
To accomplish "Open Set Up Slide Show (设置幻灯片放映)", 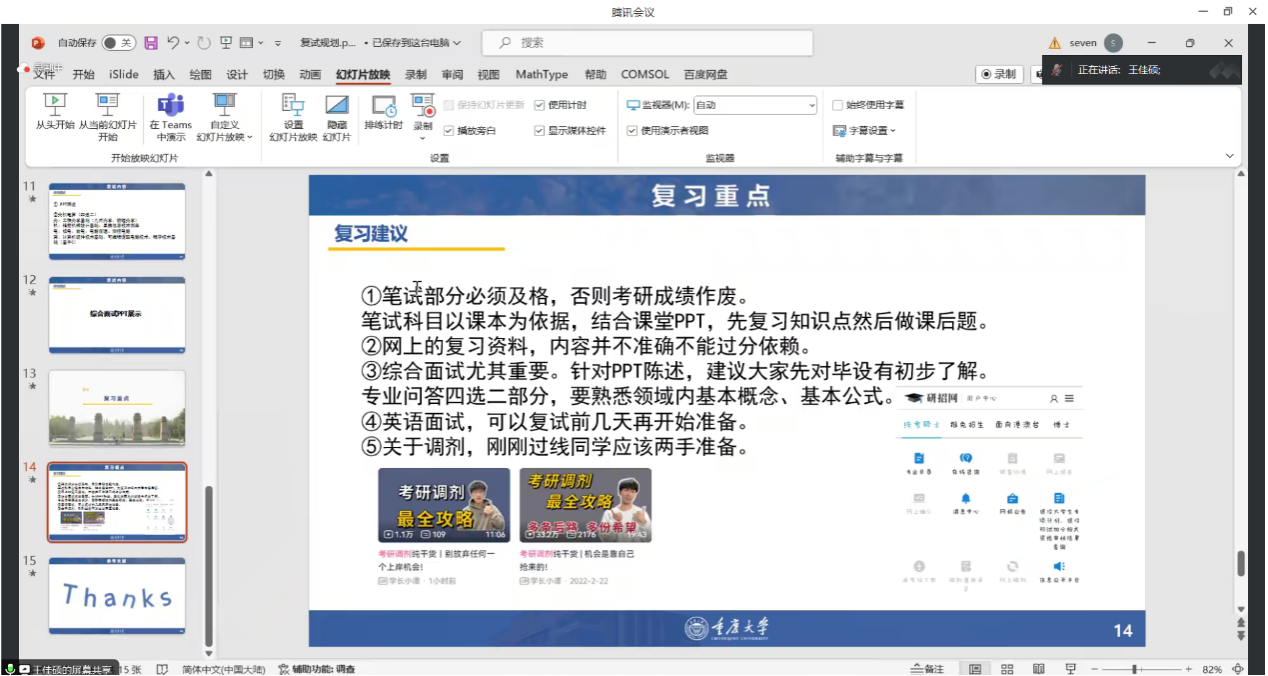I will 293,110.
